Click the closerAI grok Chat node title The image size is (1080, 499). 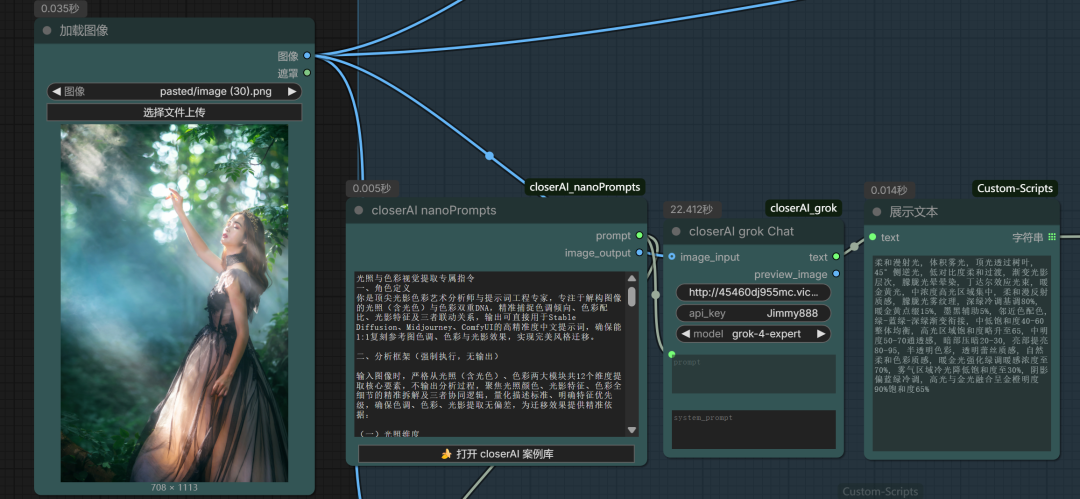741,232
